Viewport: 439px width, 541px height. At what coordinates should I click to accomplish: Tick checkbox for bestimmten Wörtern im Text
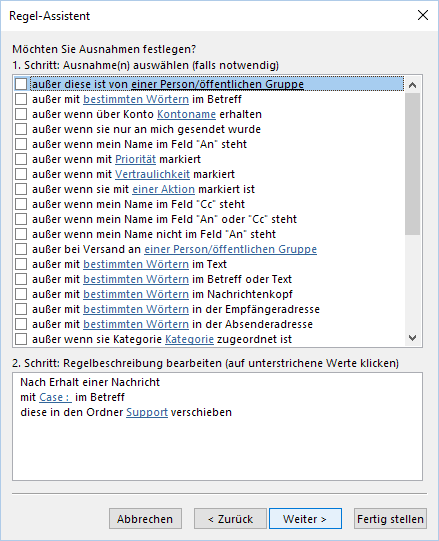click(x=21, y=264)
